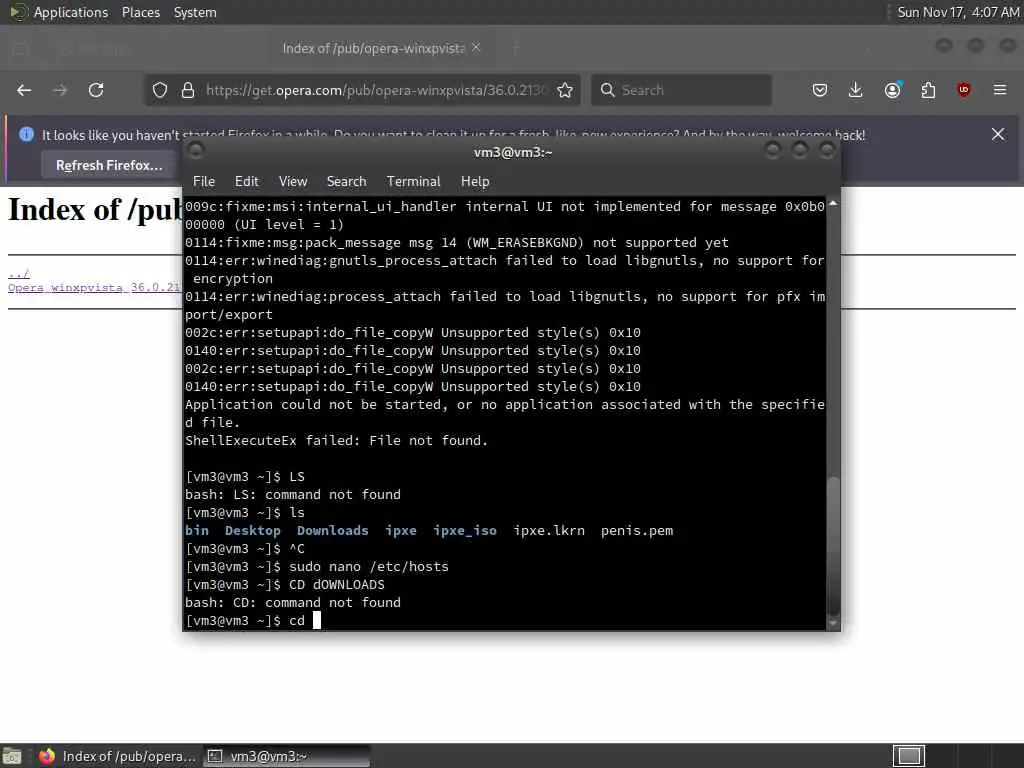Image resolution: width=1024 pixels, height=768 pixels.
Task: Open the Applications menu in top panel
Action: click(x=71, y=12)
